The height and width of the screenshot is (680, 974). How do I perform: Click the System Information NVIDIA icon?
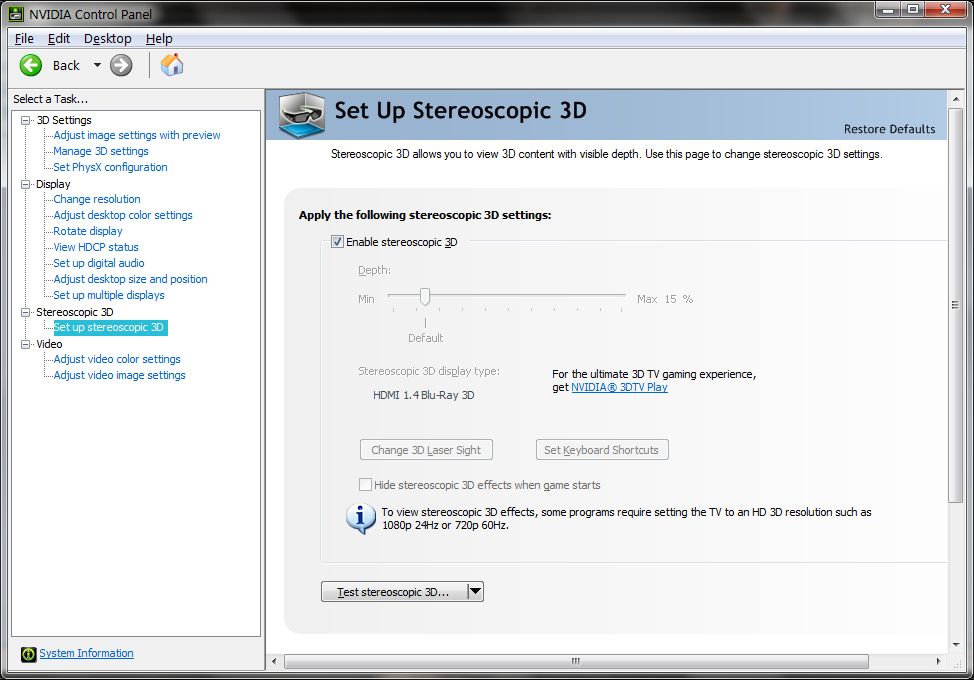[x=29, y=654]
